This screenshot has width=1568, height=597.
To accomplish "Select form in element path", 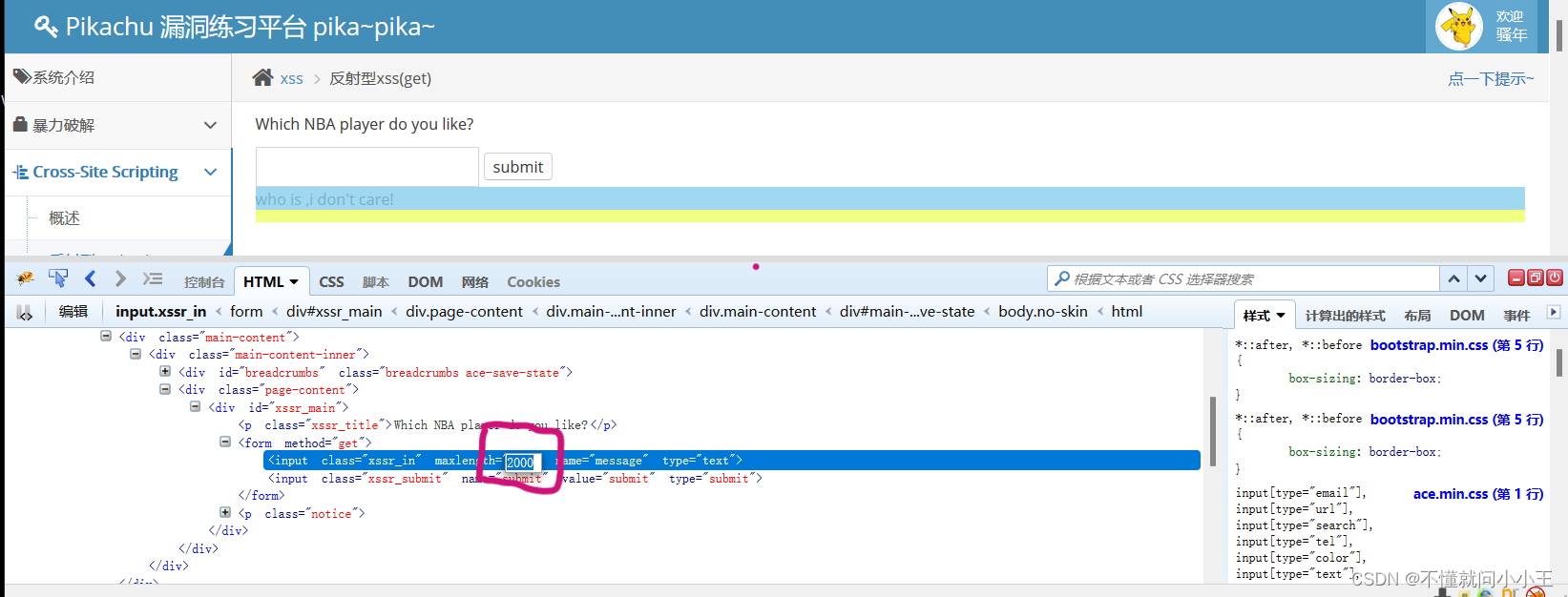I will tap(246, 311).
